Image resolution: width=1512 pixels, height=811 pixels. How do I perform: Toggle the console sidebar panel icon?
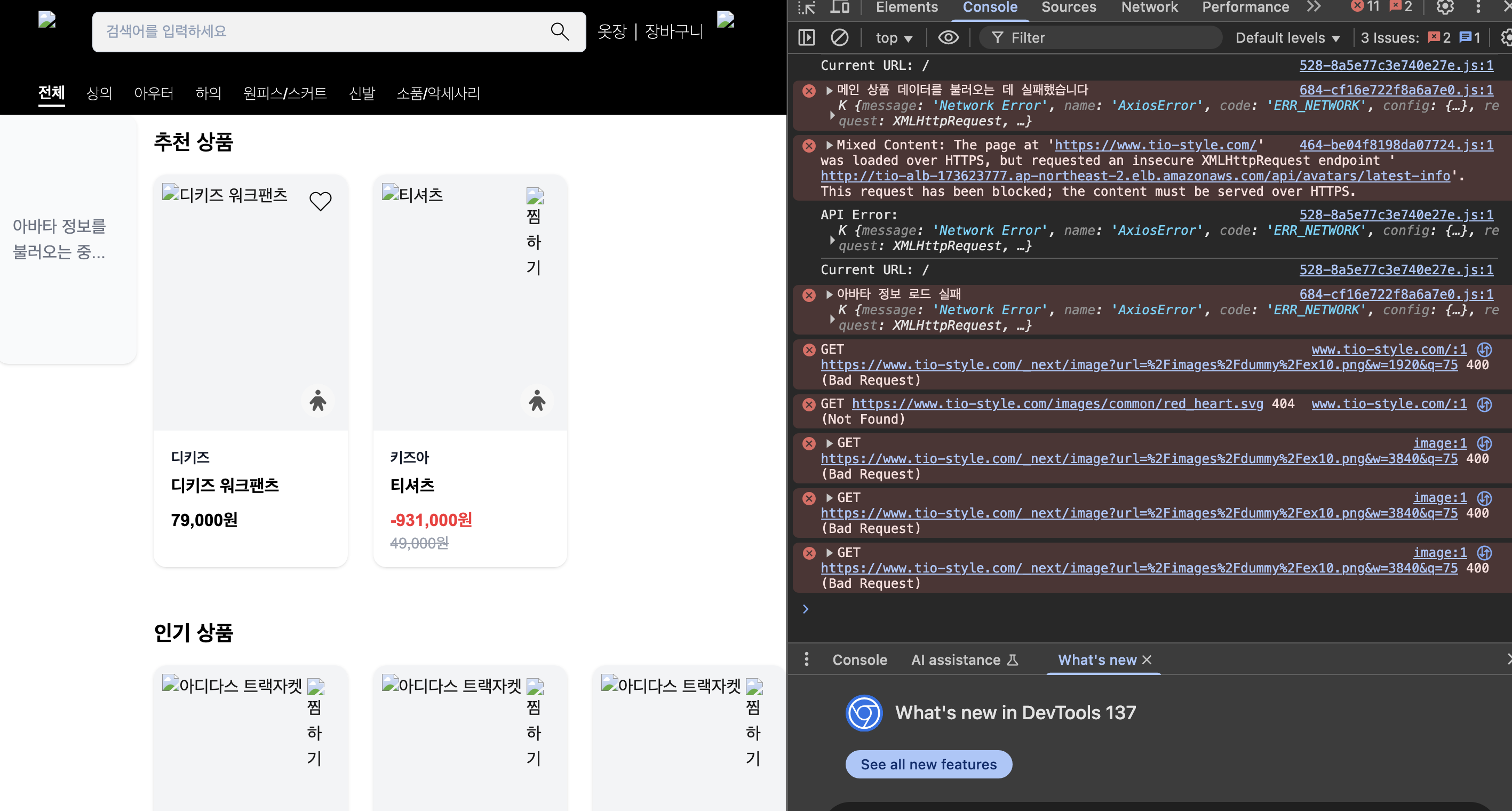tap(807, 37)
